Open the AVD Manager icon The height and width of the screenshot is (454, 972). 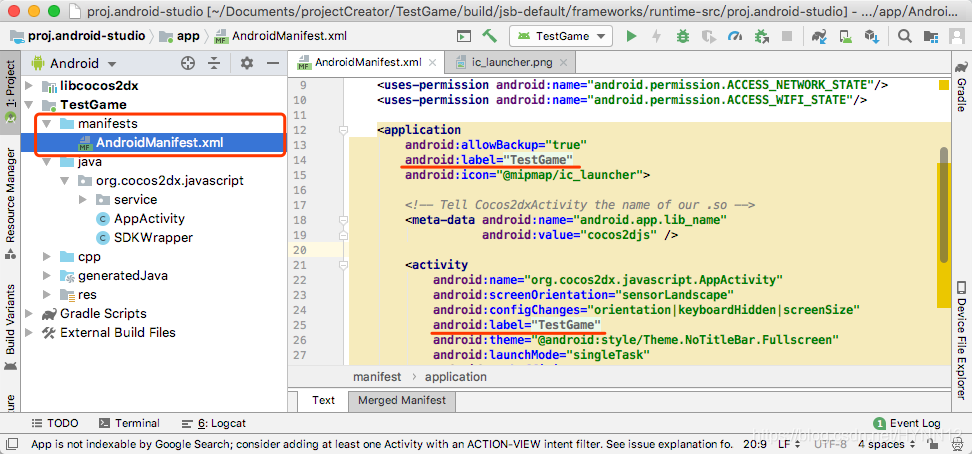[x=846, y=36]
